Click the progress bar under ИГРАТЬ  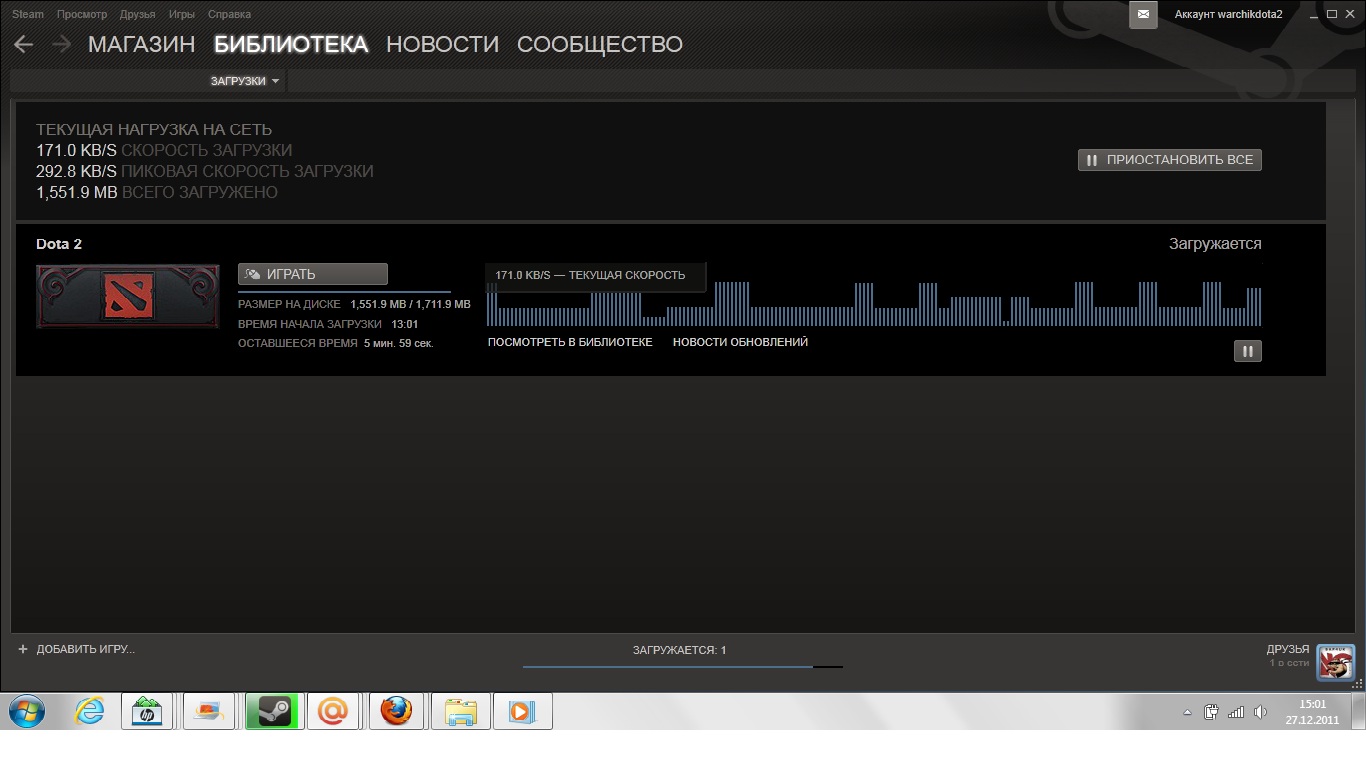coord(344,292)
